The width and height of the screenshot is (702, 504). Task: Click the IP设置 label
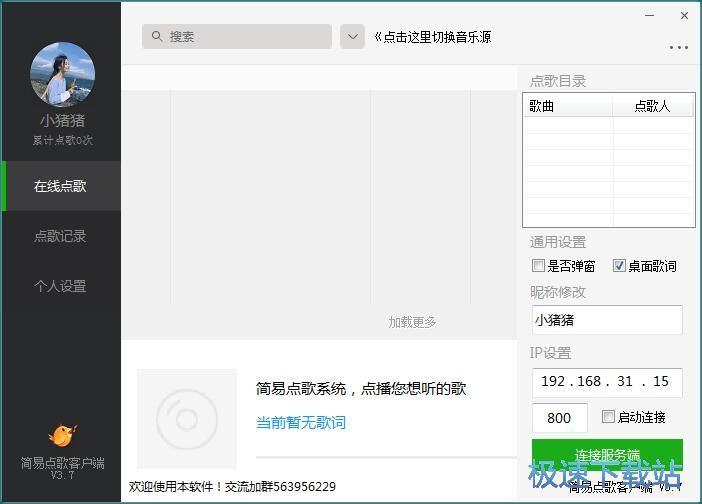point(550,353)
